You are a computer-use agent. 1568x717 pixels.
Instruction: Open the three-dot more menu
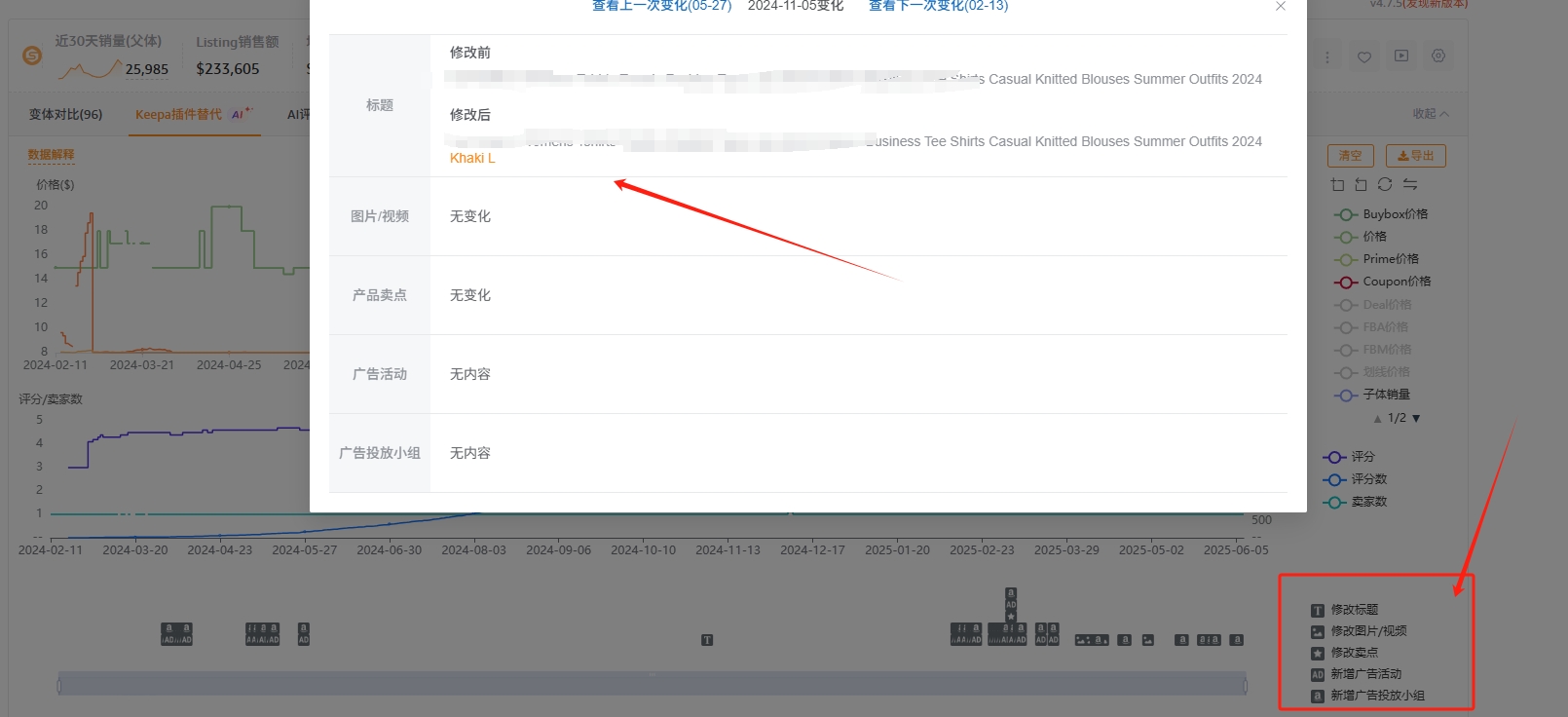pos(1326,57)
